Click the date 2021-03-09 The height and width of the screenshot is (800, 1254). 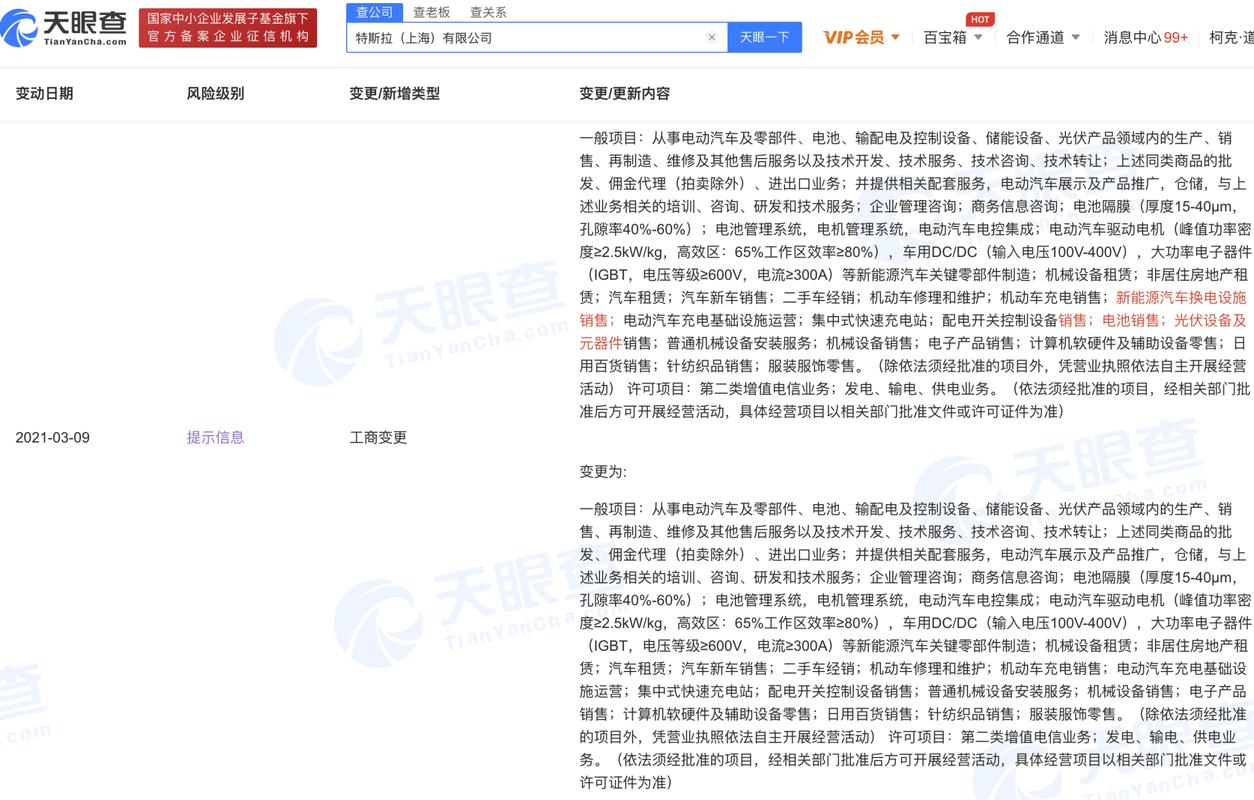pos(52,437)
